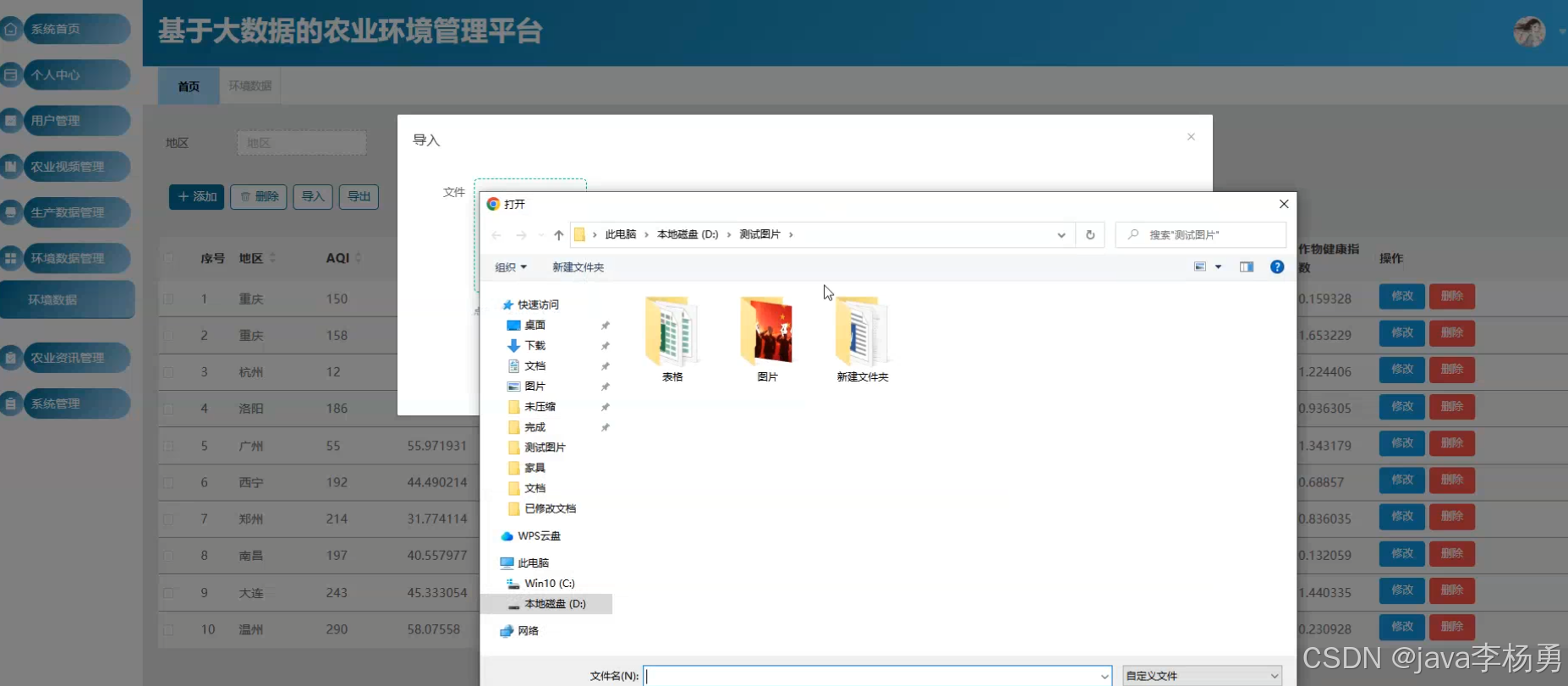Image resolution: width=1568 pixels, height=686 pixels.
Task: Click the help question mark icon
Action: pos(1277,267)
